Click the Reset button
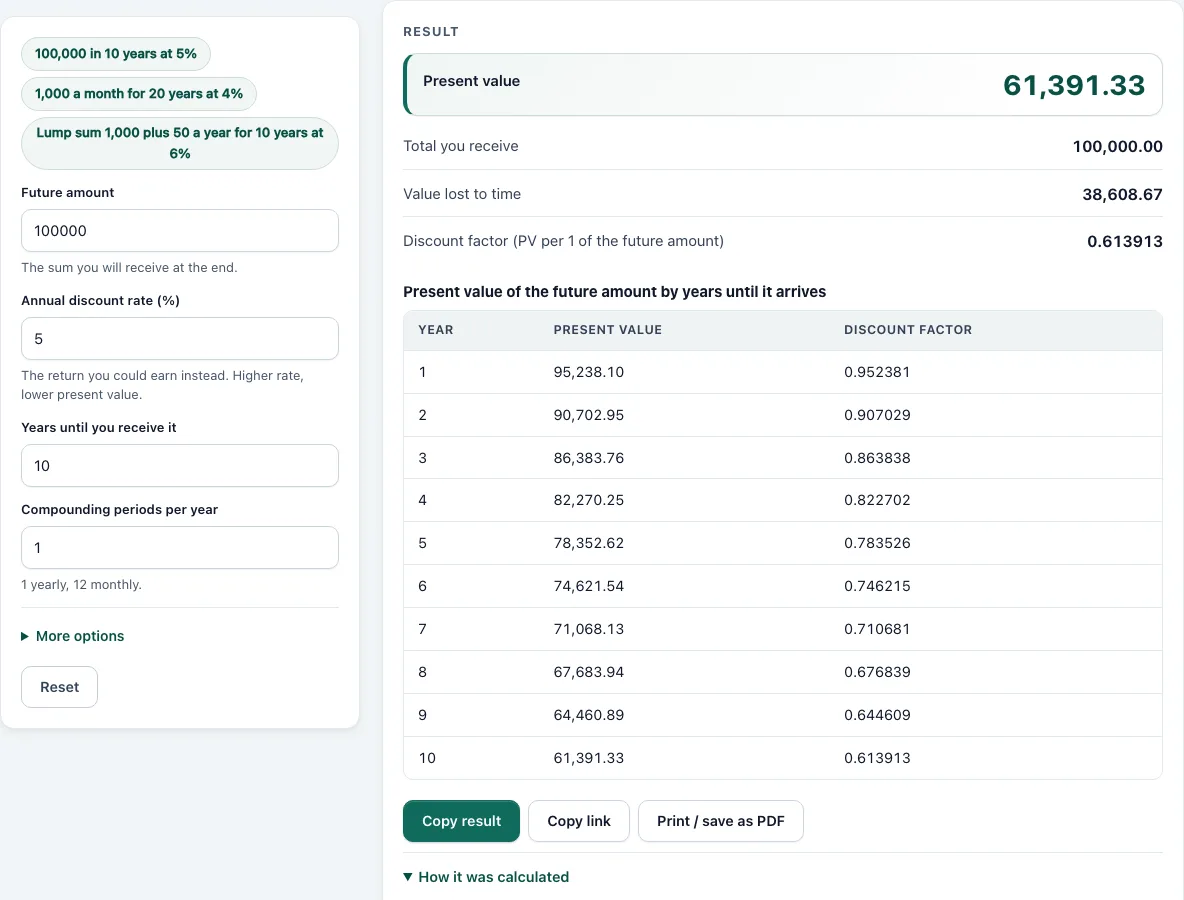Image resolution: width=1184 pixels, height=900 pixels. [60, 687]
